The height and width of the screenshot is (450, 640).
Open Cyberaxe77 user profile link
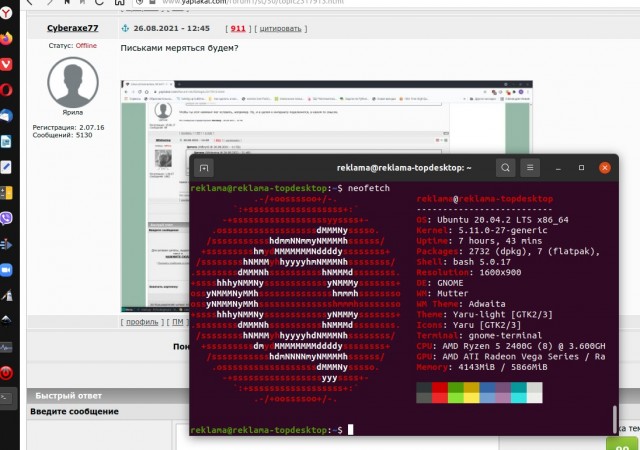point(73,28)
